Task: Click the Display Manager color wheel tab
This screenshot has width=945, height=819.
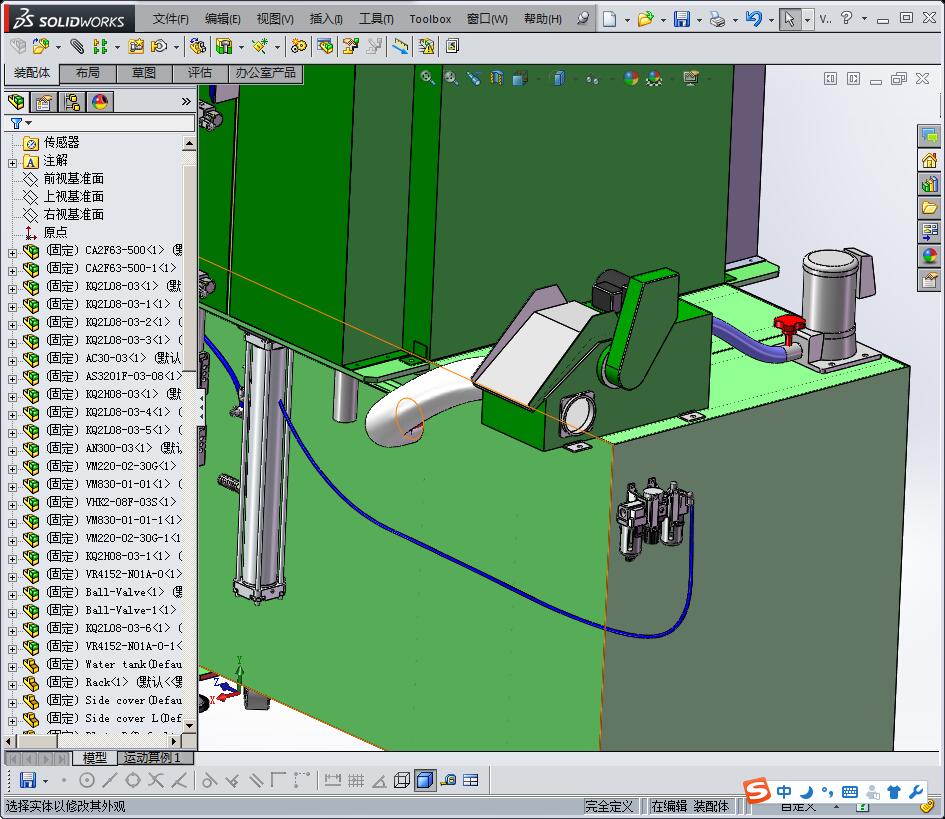Action: pyautogui.click(x=100, y=102)
